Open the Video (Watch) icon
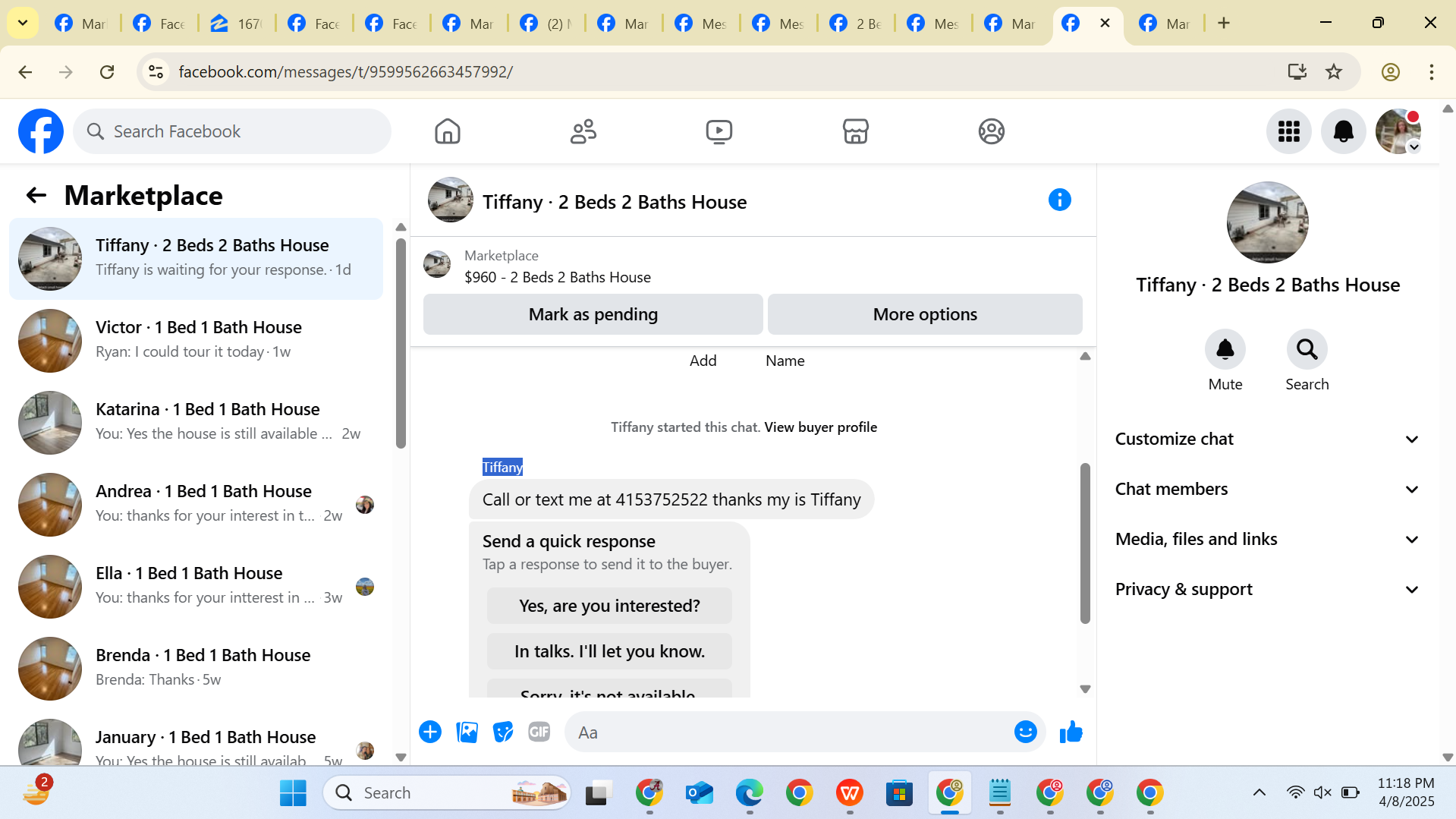This screenshot has height=819, width=1456. pyautogui.click(x=719, y=131)
